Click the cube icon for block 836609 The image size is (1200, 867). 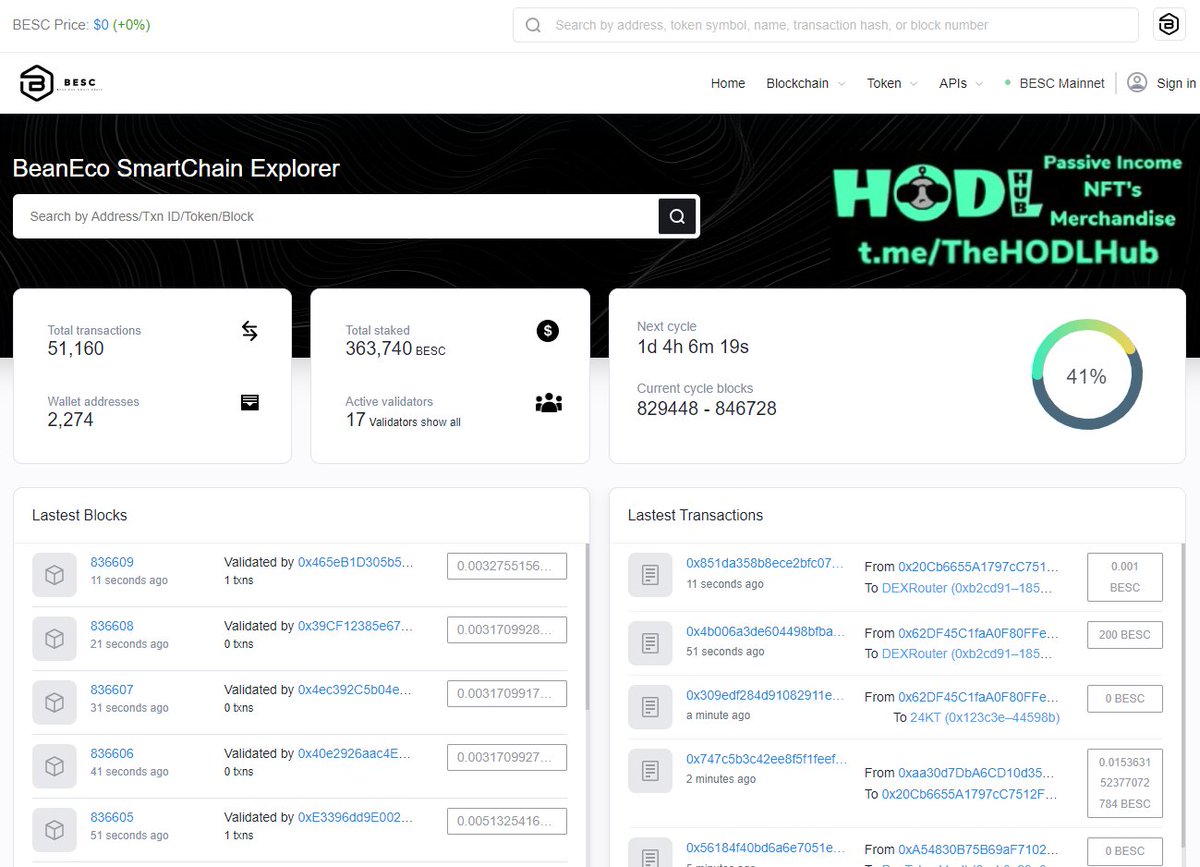(x=55, y=575)
